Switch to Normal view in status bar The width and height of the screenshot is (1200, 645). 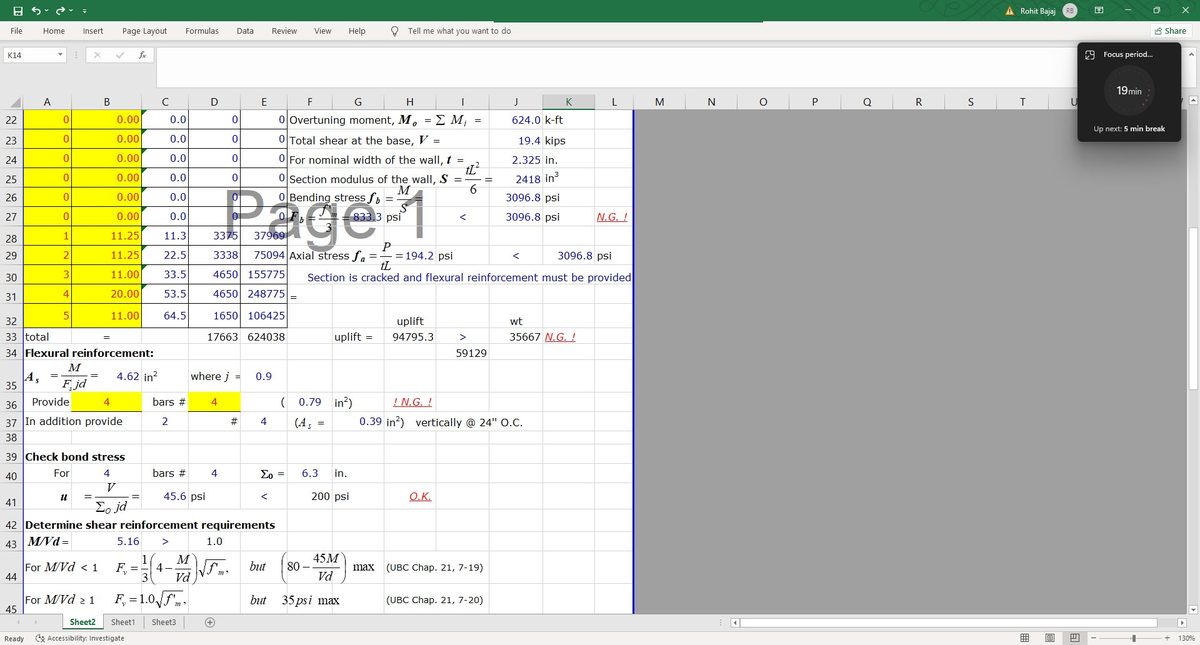coord(1024,637)
